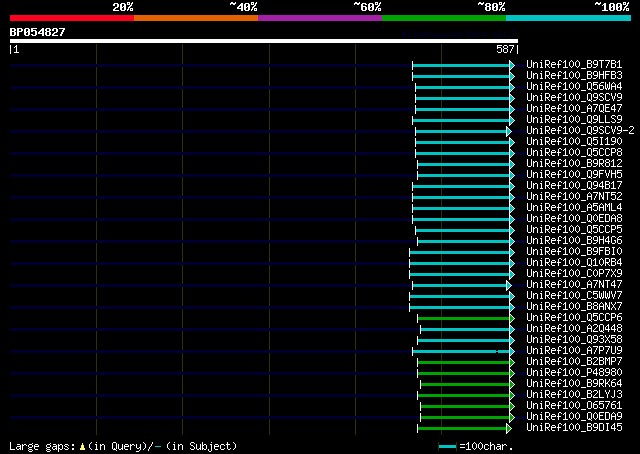Open the UniRef100_C5WWV7 entry text
Viewport: 640px width, 454px height.
(x=574, y=296)
